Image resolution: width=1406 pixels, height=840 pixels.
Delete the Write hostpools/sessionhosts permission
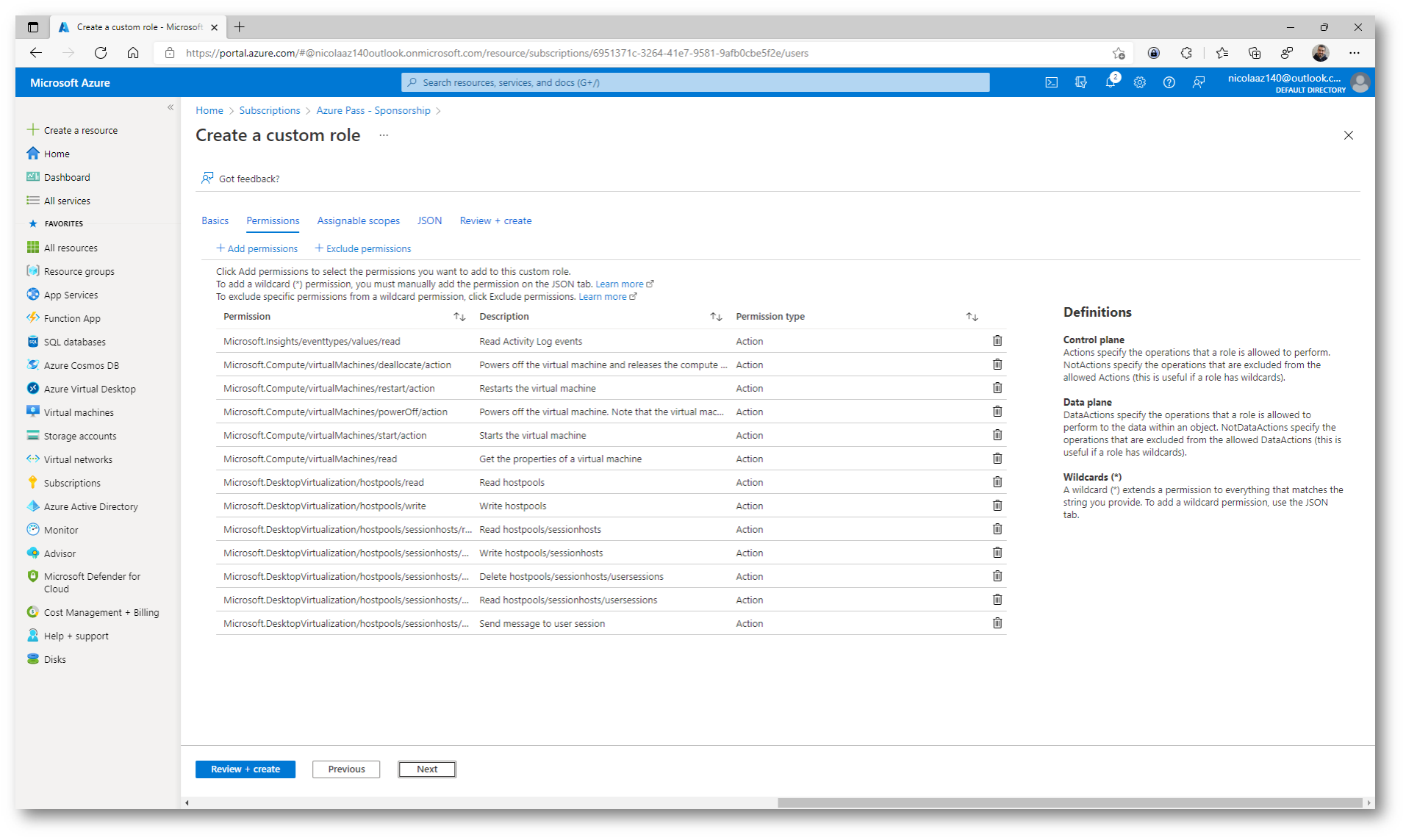click(997, 553)
